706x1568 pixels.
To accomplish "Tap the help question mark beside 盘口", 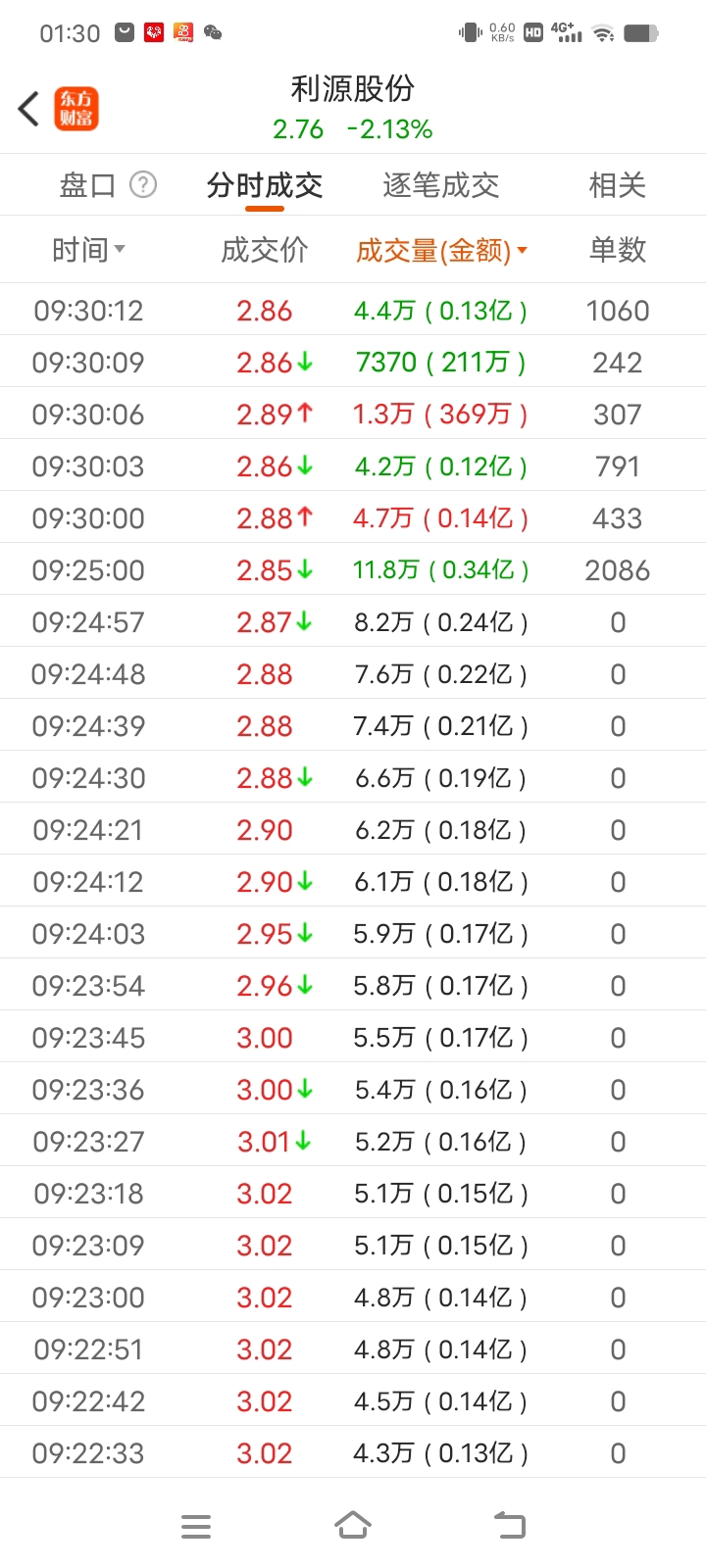I will (x=143, y=184).
